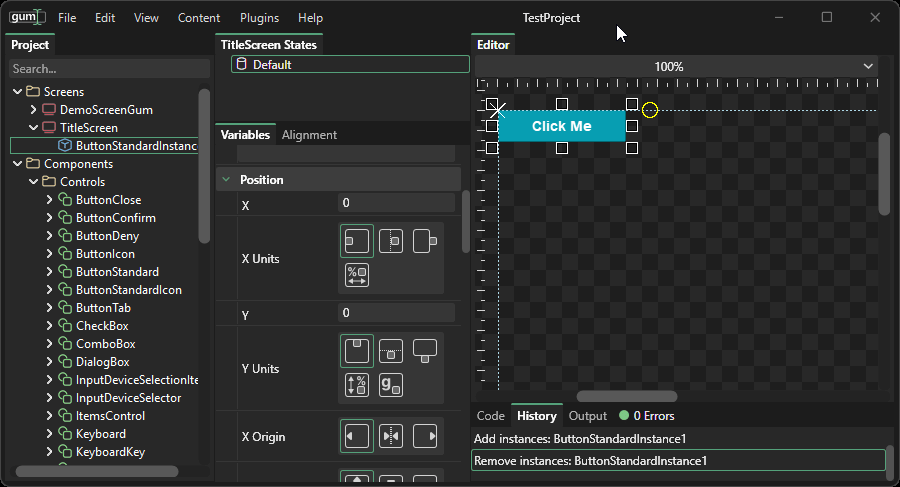
Task: Set X Origin to right
Action: (425, 437)
